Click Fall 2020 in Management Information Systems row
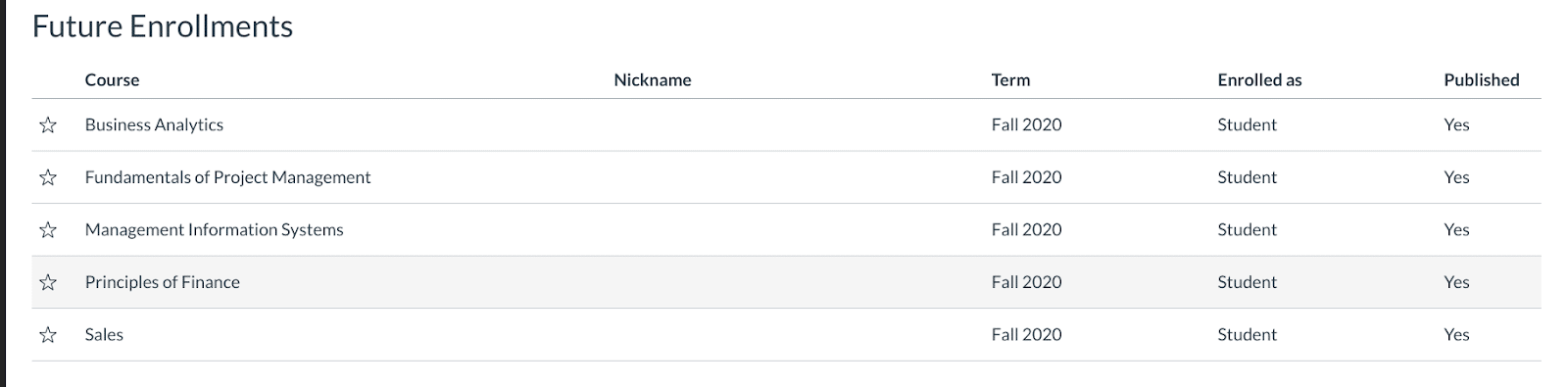Screen dimensions: 1568x387 [1026, 229]
